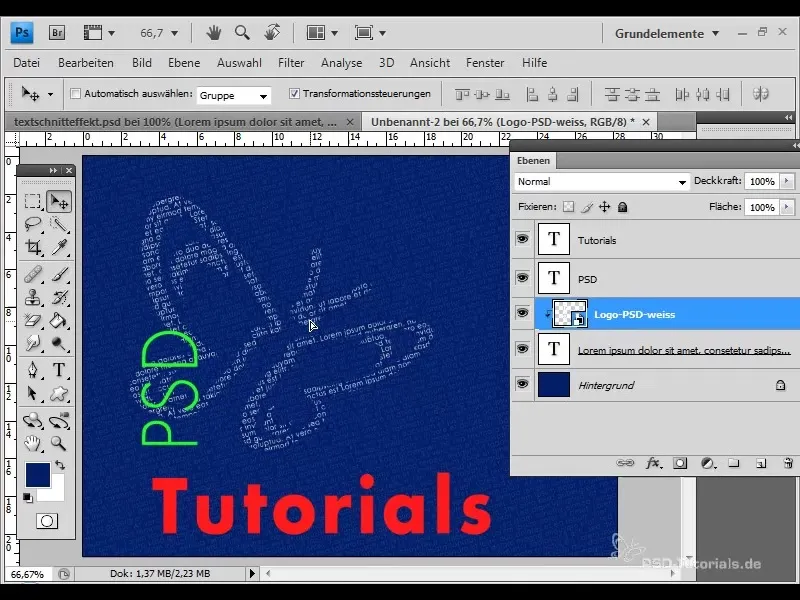Create a new layer group
This screenshot has height=600, width=800.
[734, 463]
